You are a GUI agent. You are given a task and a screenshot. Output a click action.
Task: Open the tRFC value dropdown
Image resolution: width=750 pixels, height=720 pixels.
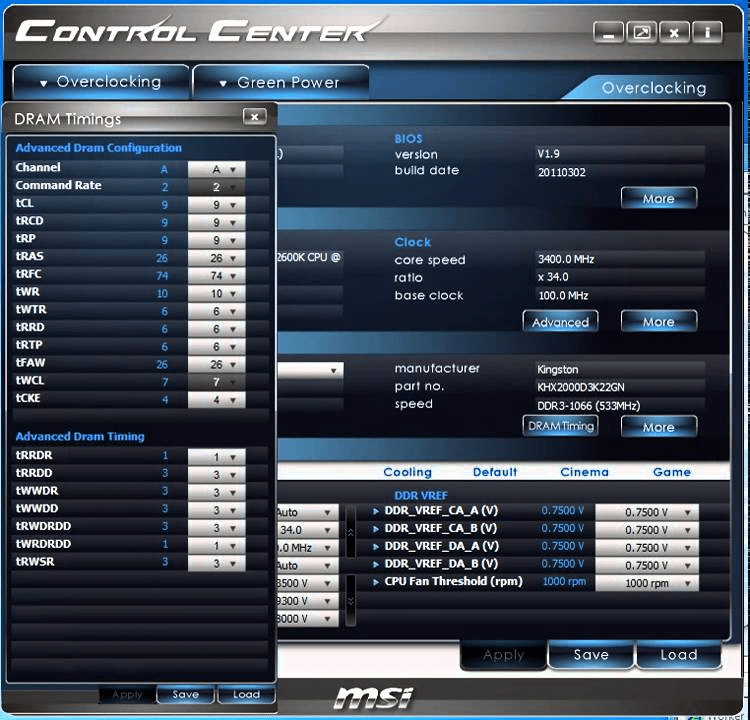[217, 276]
